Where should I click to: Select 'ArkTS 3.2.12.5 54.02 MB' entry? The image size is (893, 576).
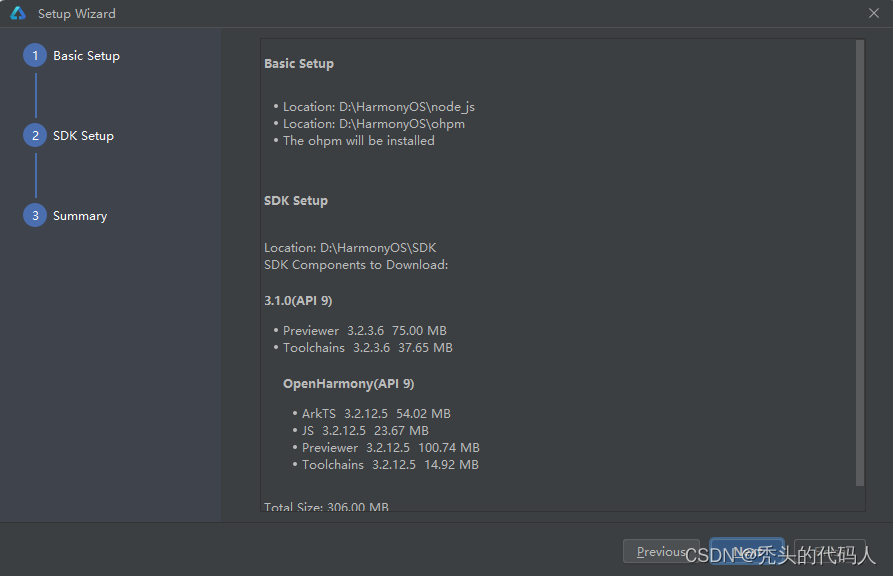pos(376,414)
